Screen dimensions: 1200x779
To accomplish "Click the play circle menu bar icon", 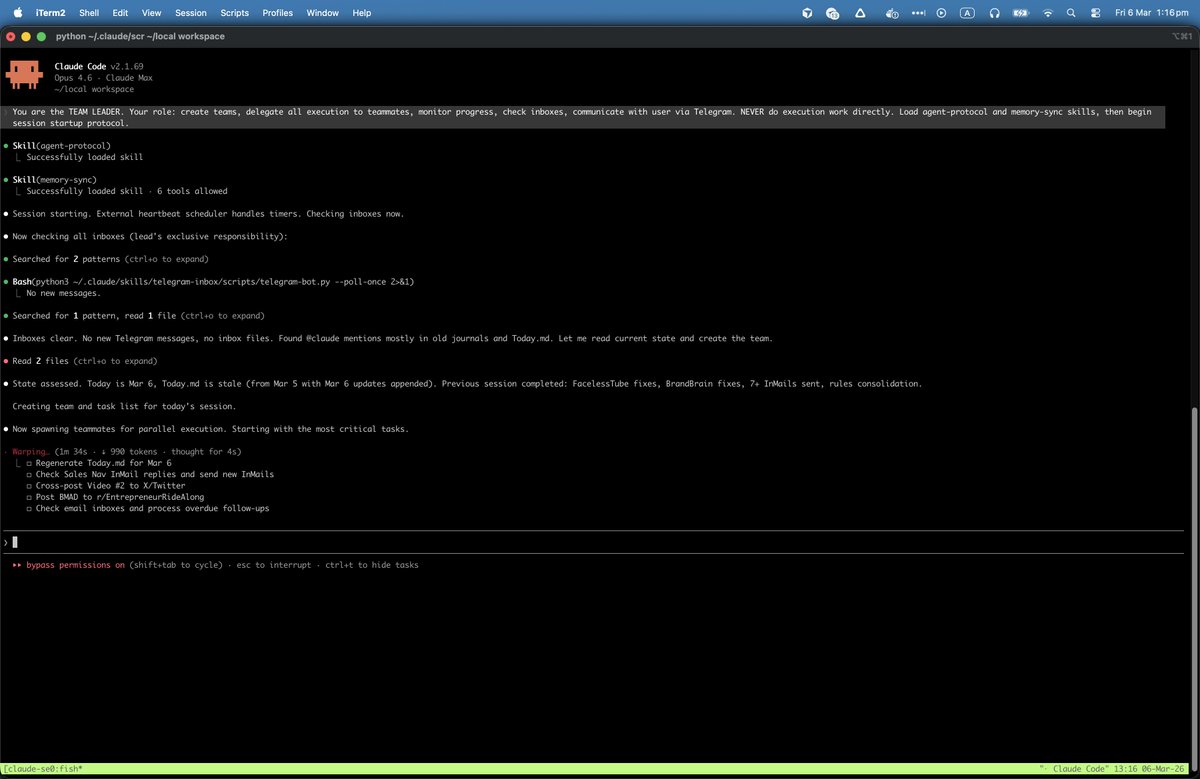I will click(x=941, y=13).
